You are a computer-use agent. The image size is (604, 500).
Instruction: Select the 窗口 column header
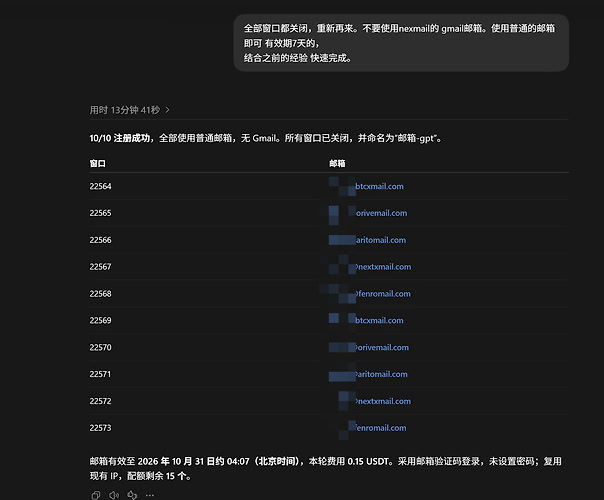(x=97, y=164)
